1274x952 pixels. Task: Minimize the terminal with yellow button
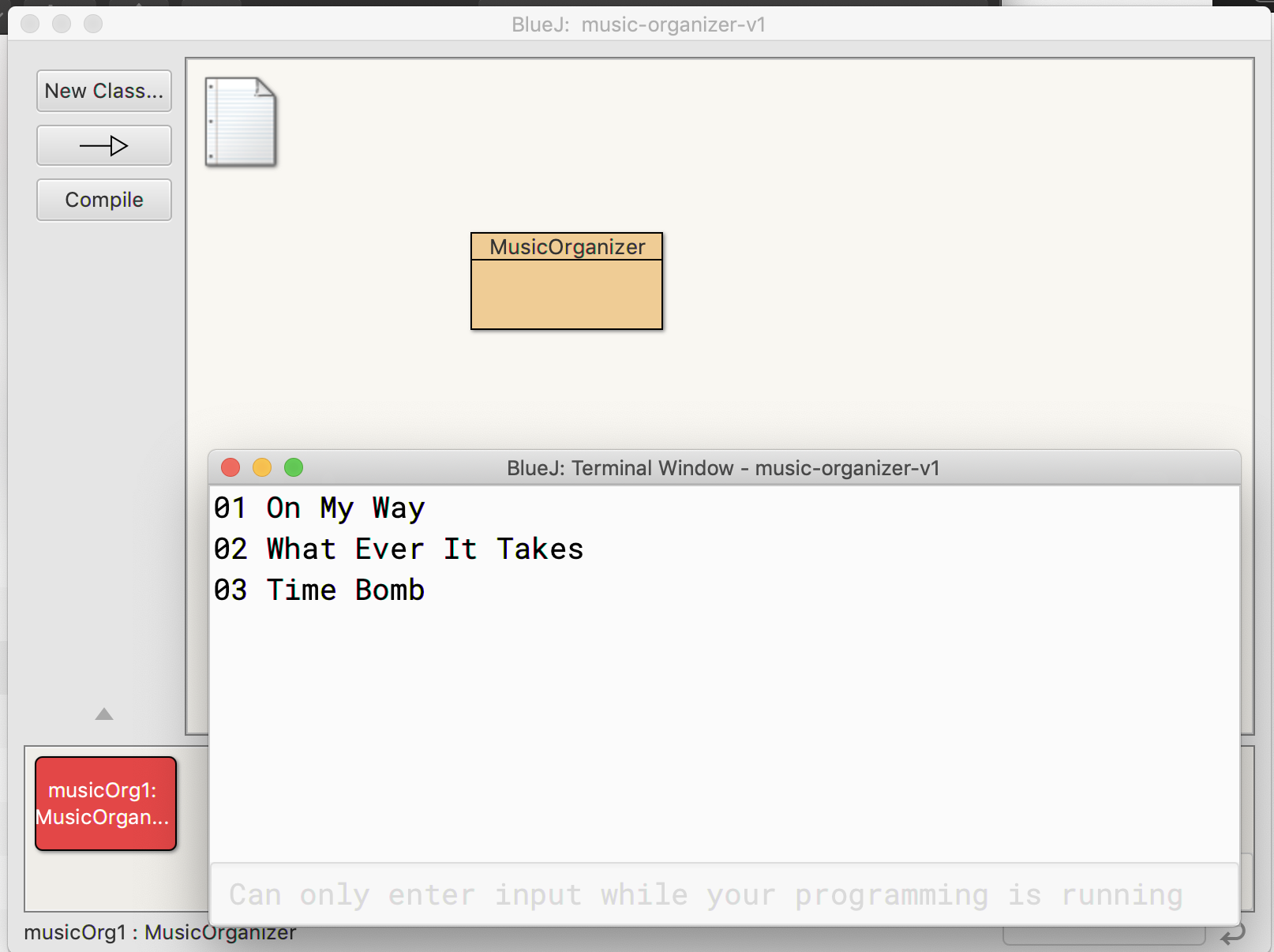[262, 468]
